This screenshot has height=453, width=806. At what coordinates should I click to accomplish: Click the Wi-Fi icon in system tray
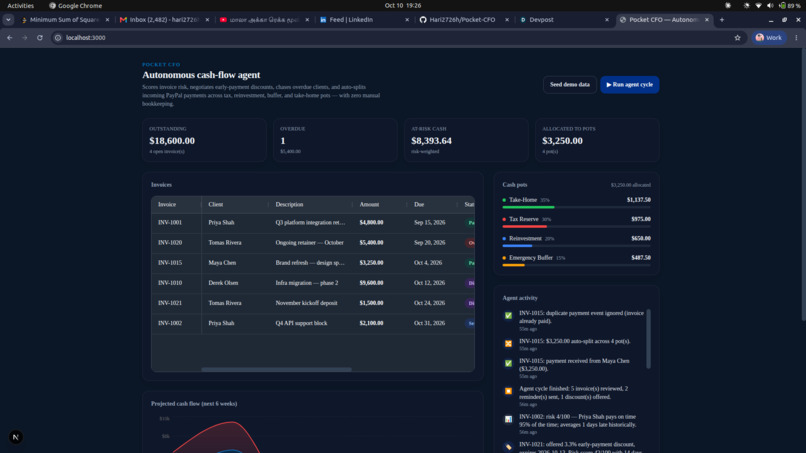[x=758, y=6]
